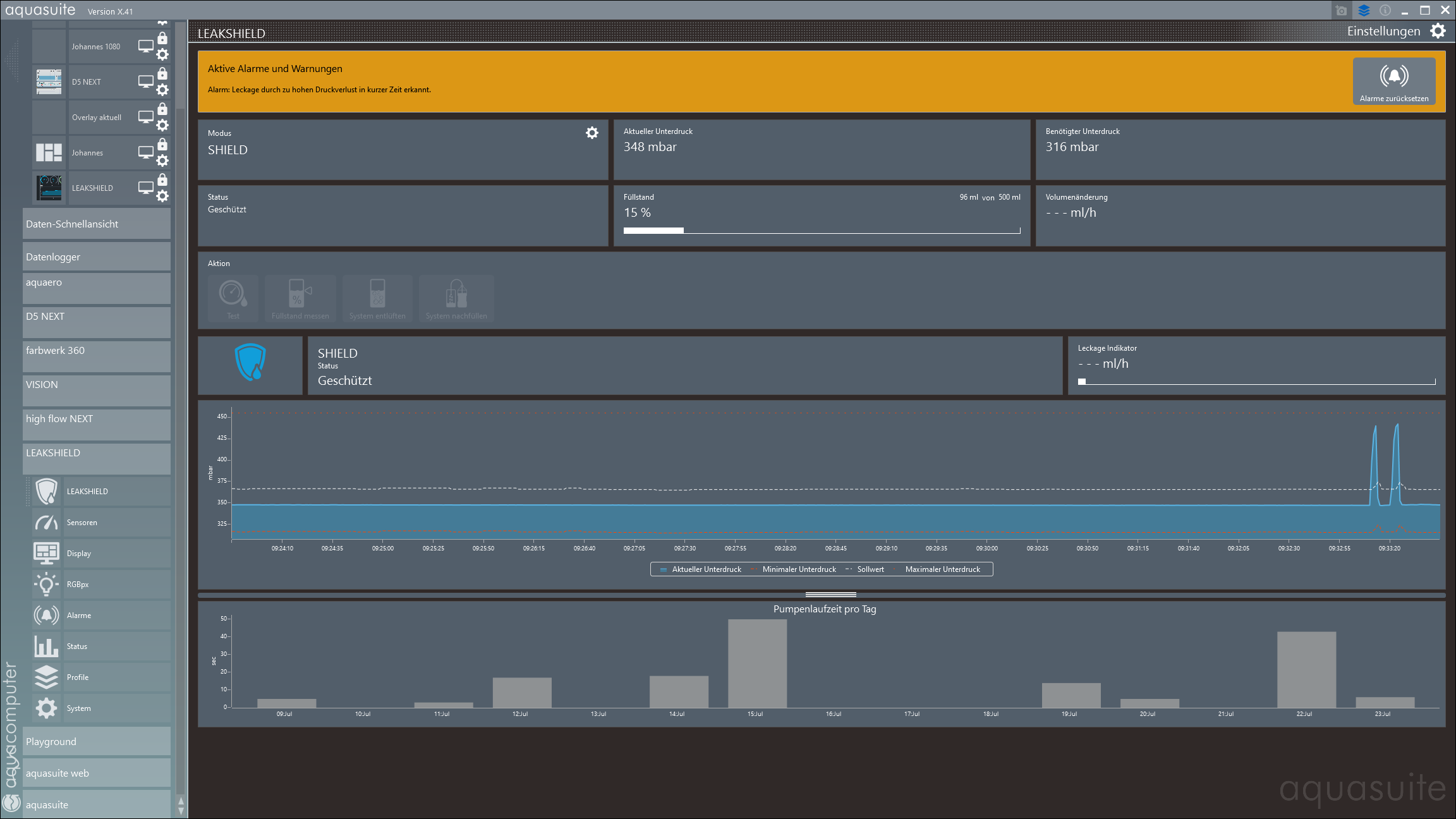Toggle lock on Johannes overview page

162,144
